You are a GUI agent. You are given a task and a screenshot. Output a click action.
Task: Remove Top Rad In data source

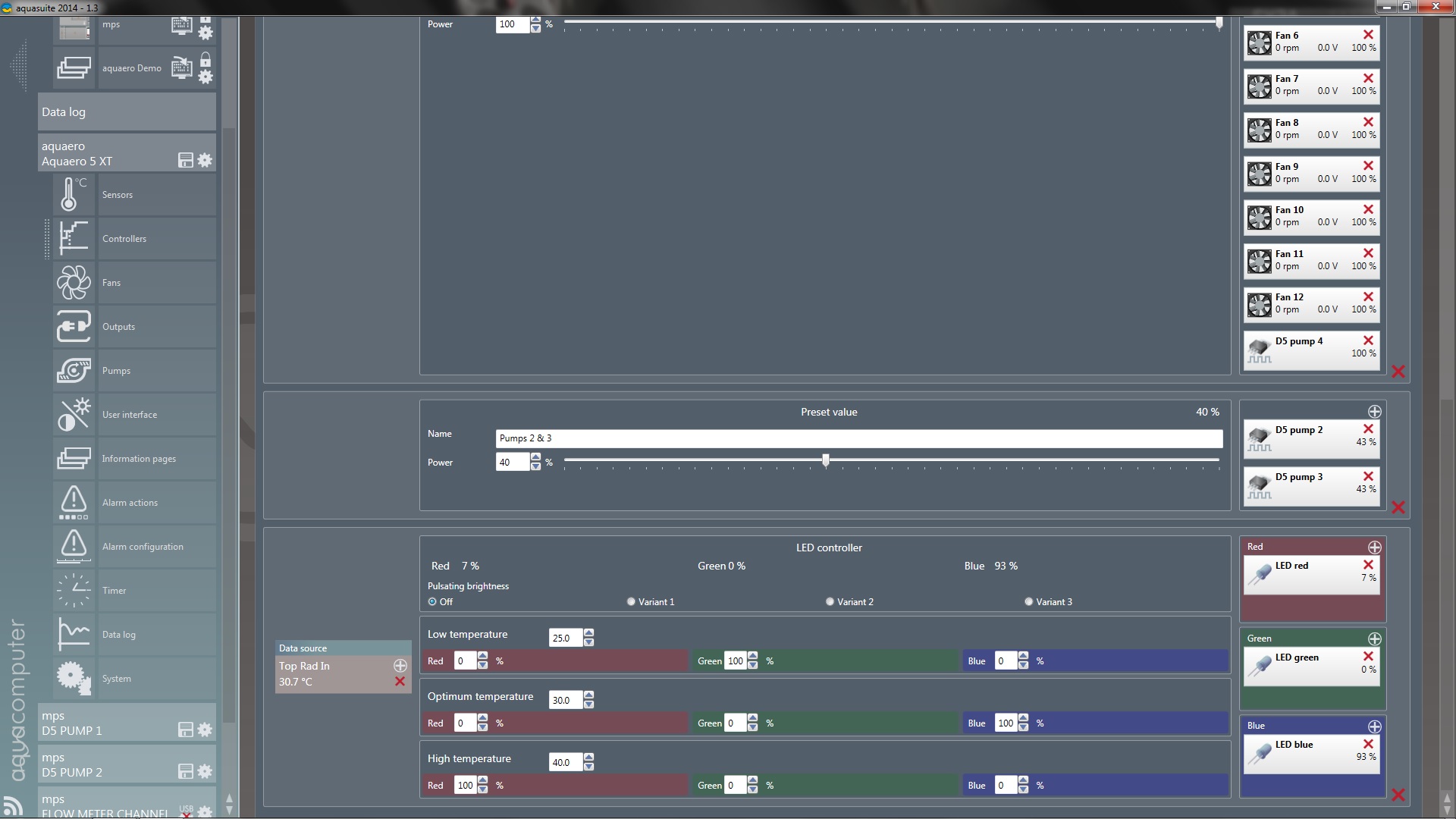click(400, 682)
